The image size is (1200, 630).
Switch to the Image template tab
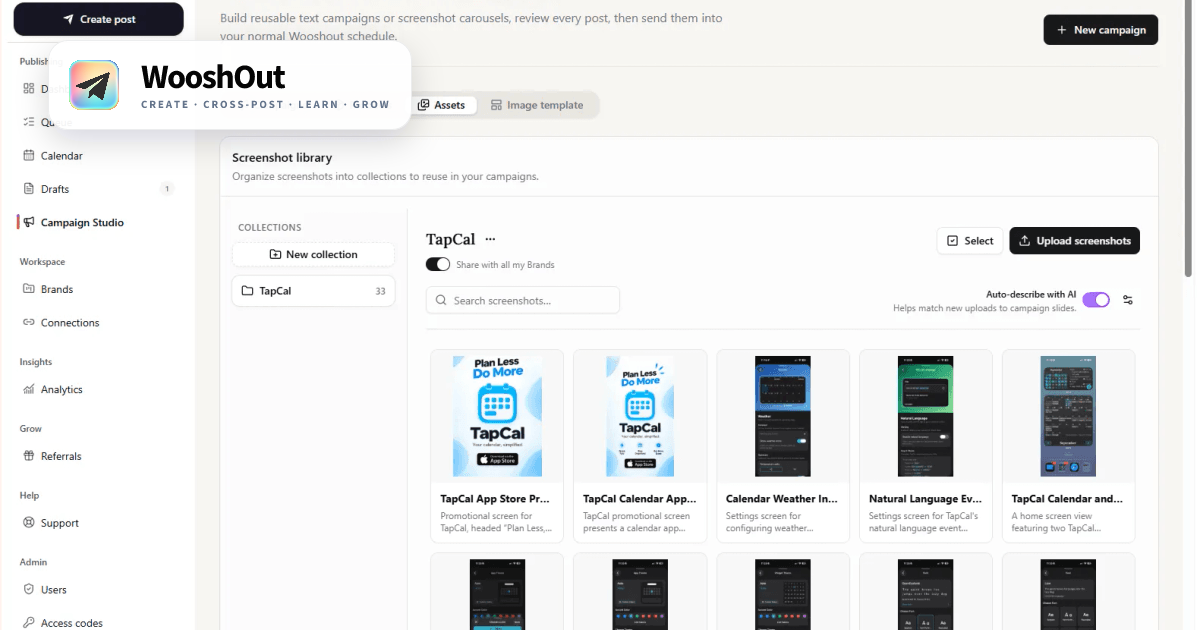537,105
